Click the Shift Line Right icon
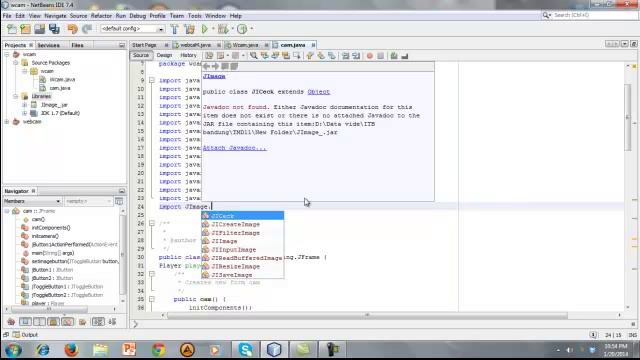The image size is (640, 360). tap(356, 56)
